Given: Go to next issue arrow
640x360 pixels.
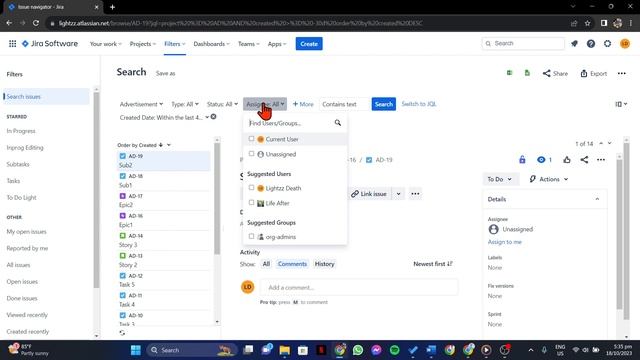Looking at the screenshot, I should coord(609,144).
